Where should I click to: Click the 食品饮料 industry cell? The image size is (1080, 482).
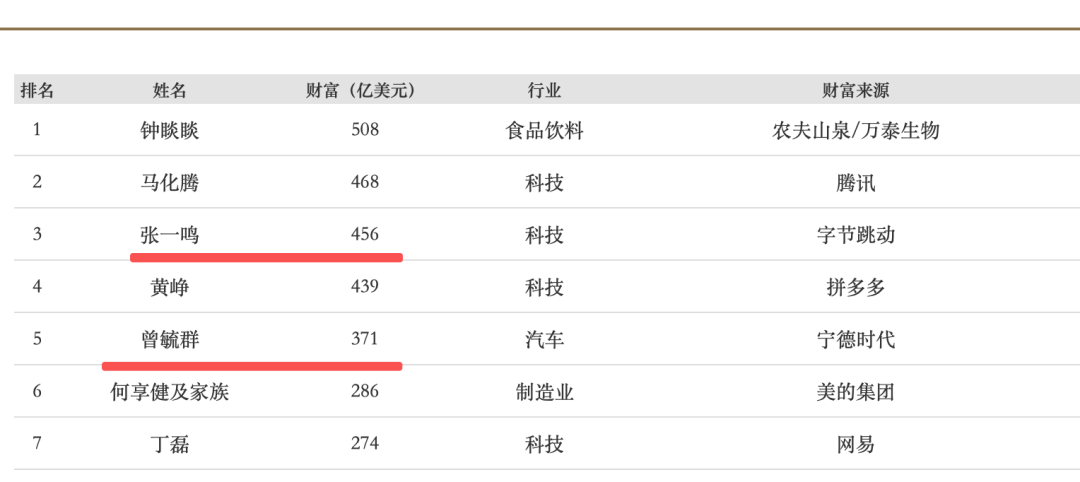point(545,130)
